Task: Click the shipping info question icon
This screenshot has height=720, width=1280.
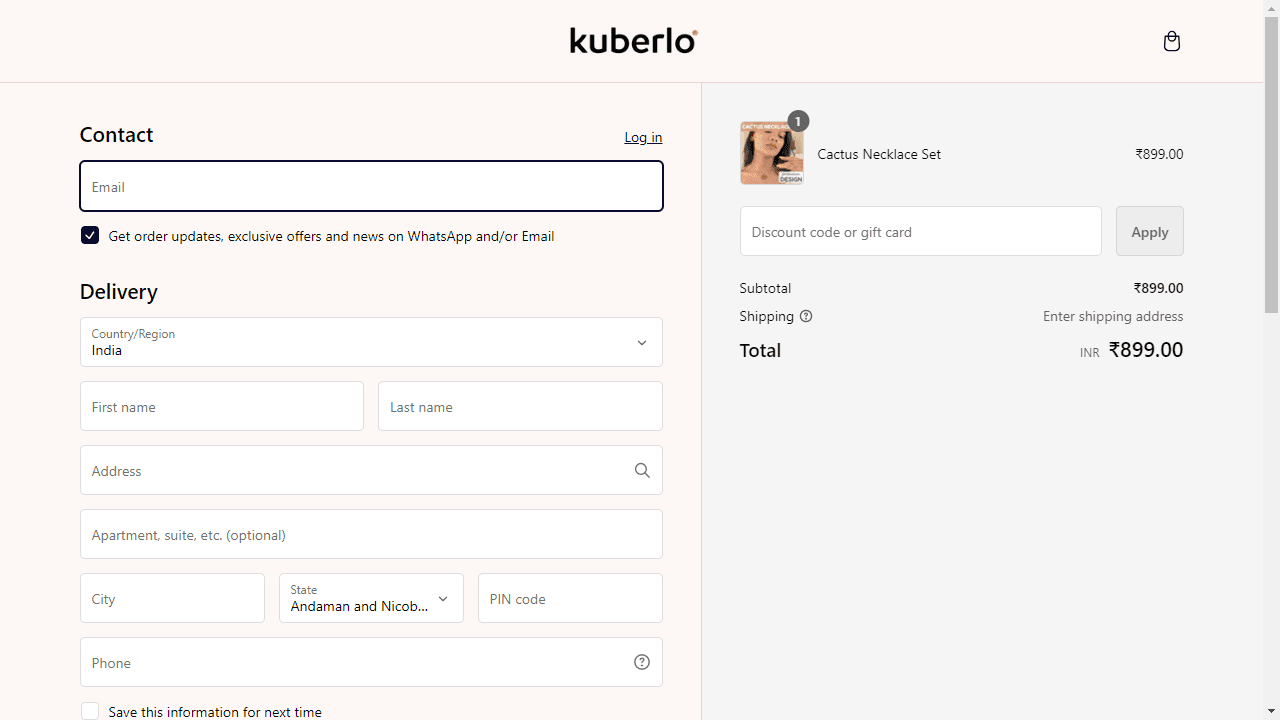Action: [x=806, y=316]
